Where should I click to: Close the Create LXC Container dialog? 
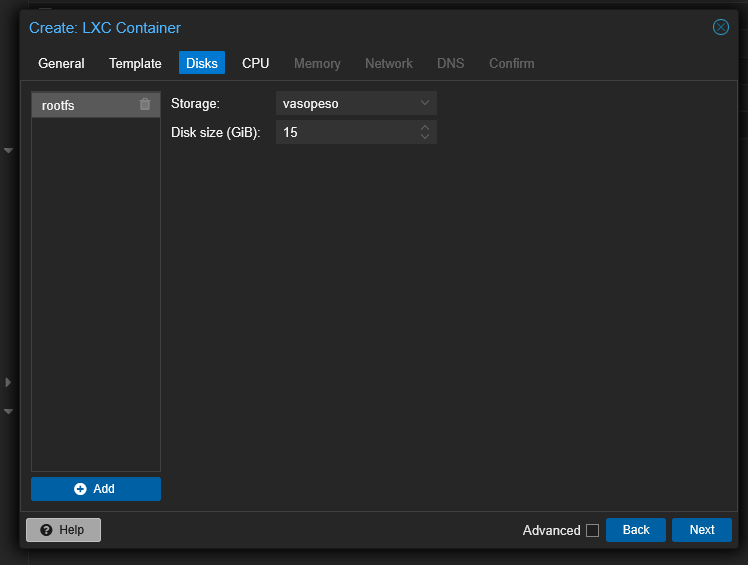coord(720,27)
